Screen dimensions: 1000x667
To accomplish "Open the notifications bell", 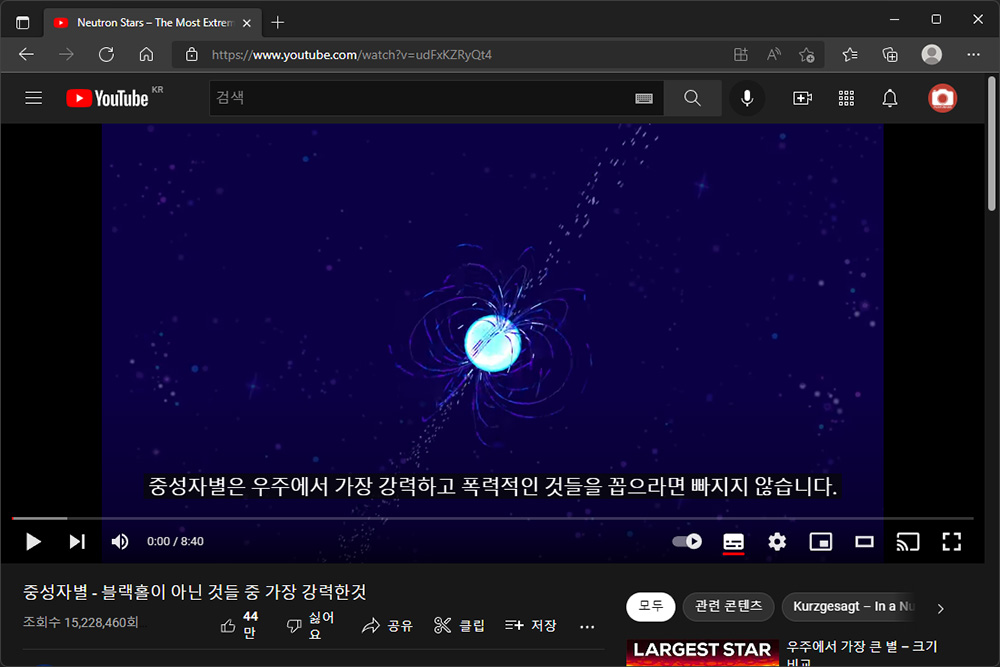I will (x=890, y=98).
